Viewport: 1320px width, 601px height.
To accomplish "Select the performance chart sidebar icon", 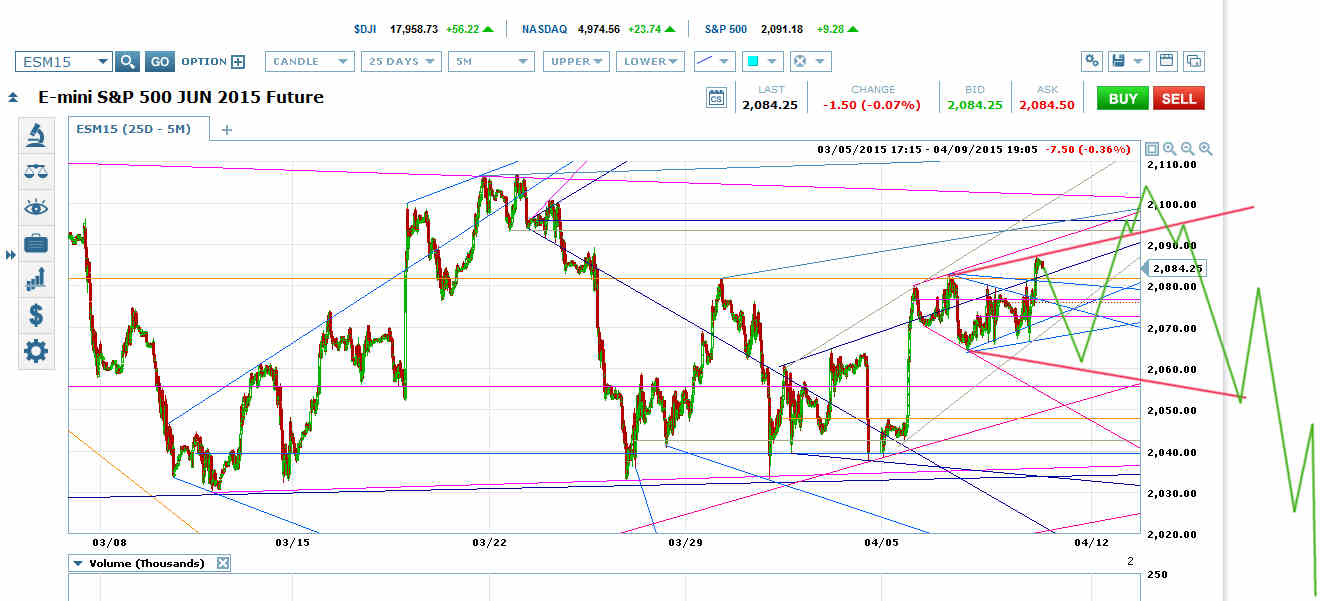I will pos(36,280).
